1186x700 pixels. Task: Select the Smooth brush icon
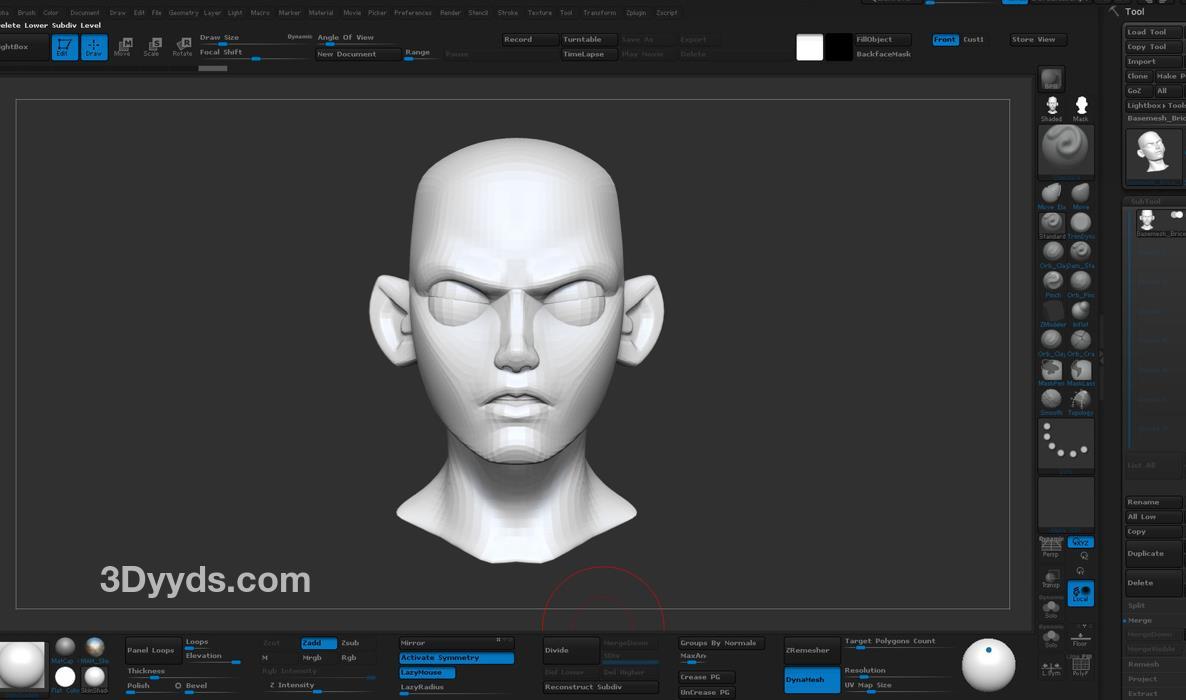(x=1051, y=399)
